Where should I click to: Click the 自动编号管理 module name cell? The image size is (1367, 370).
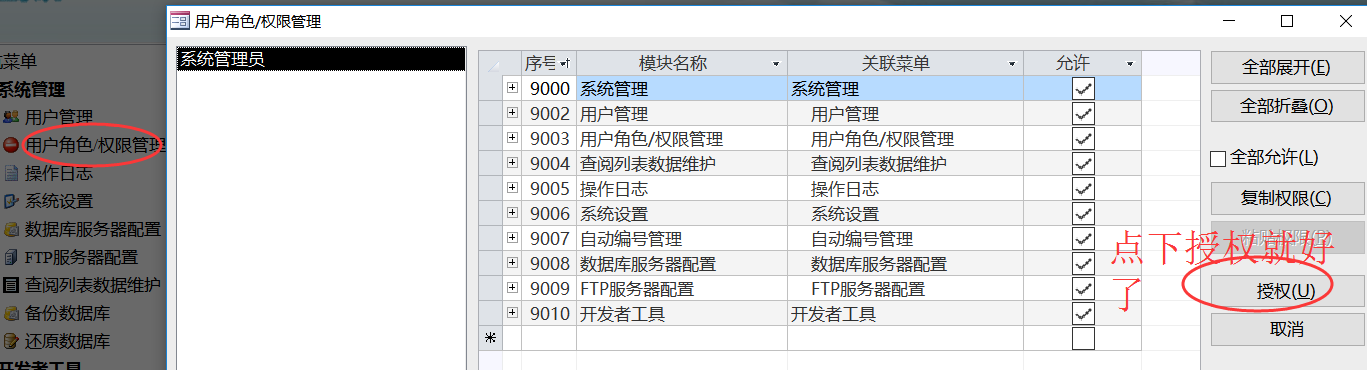coord(682,239)
